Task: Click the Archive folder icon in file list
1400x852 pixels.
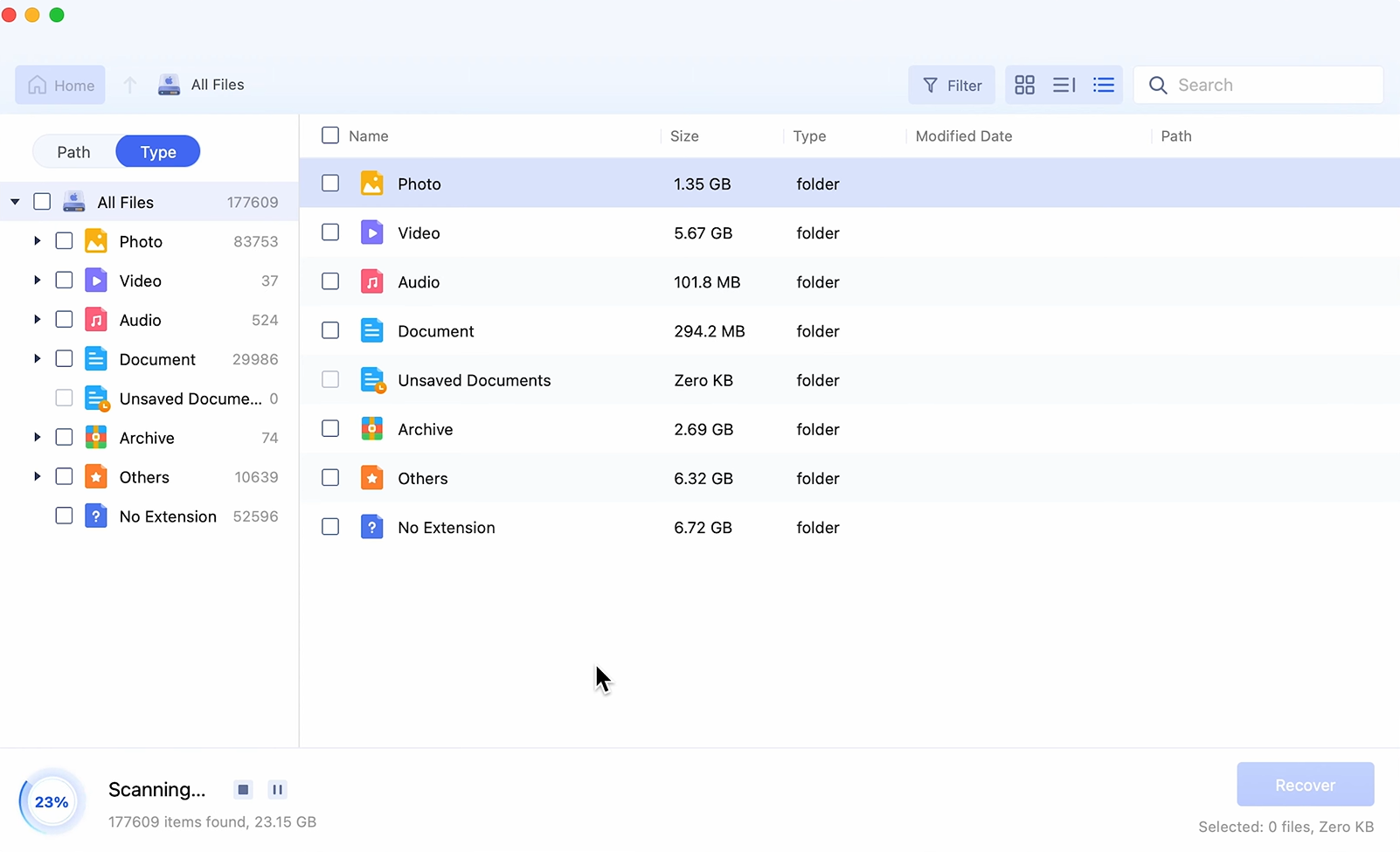Action: [x=372, y=429]
